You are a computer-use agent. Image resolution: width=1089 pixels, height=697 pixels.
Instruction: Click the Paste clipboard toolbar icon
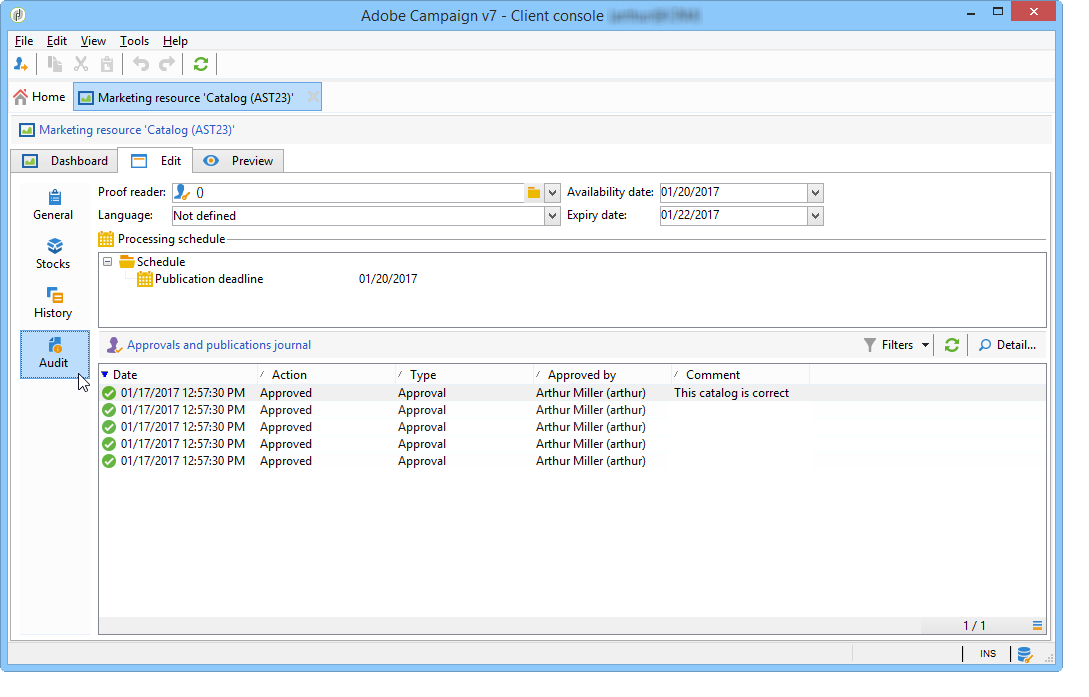coord(107,65)
